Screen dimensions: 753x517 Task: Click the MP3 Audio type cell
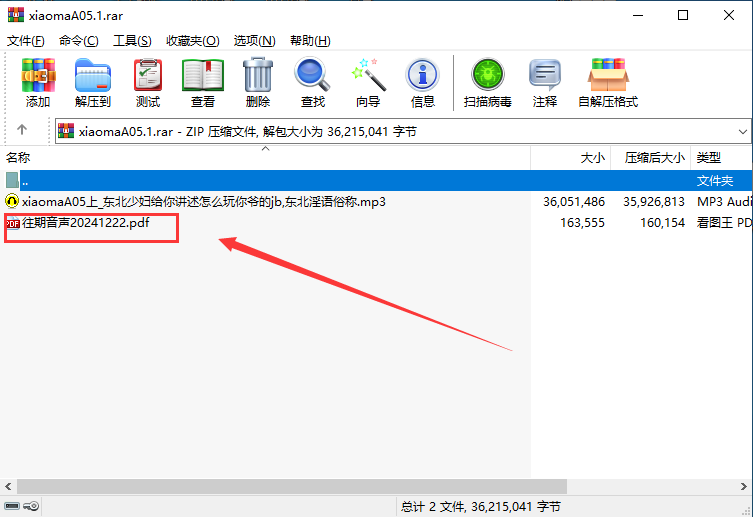(x=724, y=202)
